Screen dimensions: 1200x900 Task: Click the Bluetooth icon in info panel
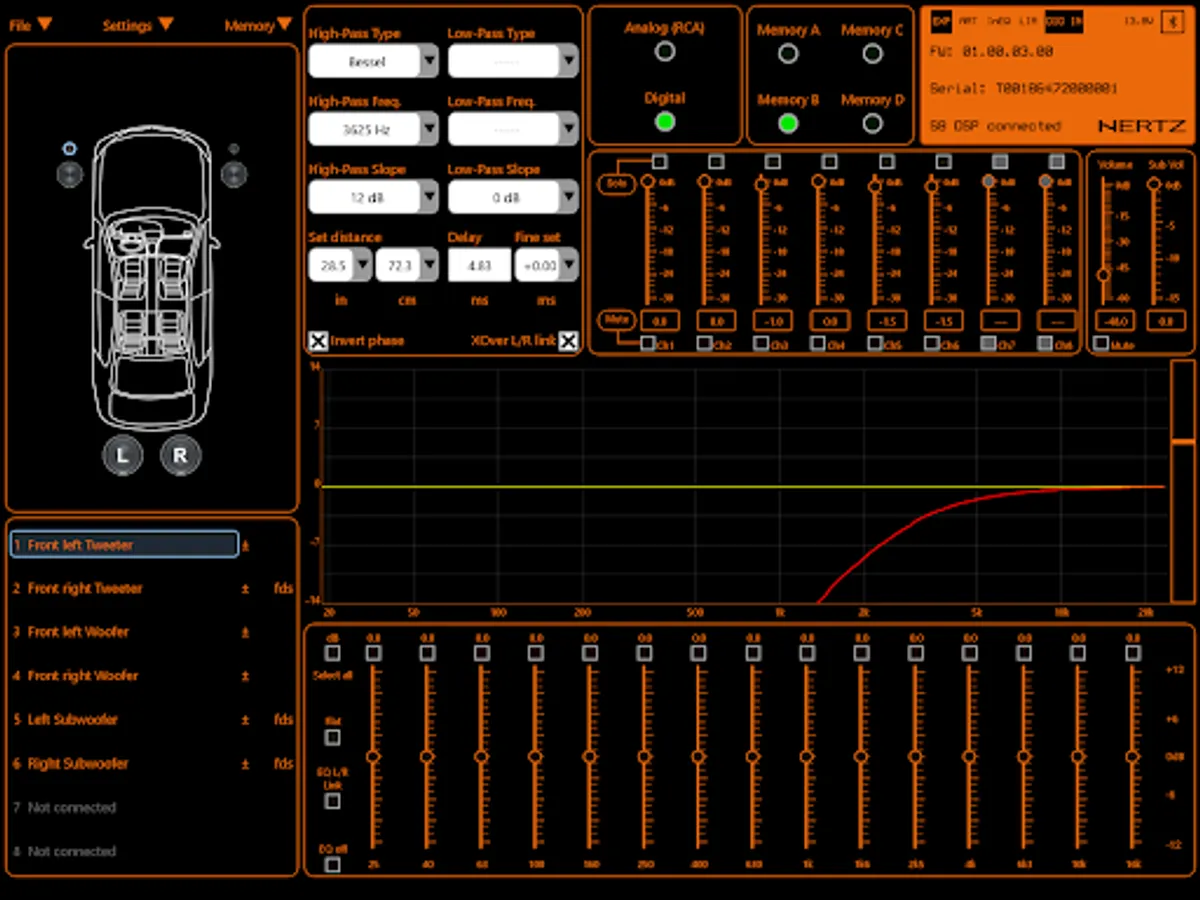[x=1173, y=20]
